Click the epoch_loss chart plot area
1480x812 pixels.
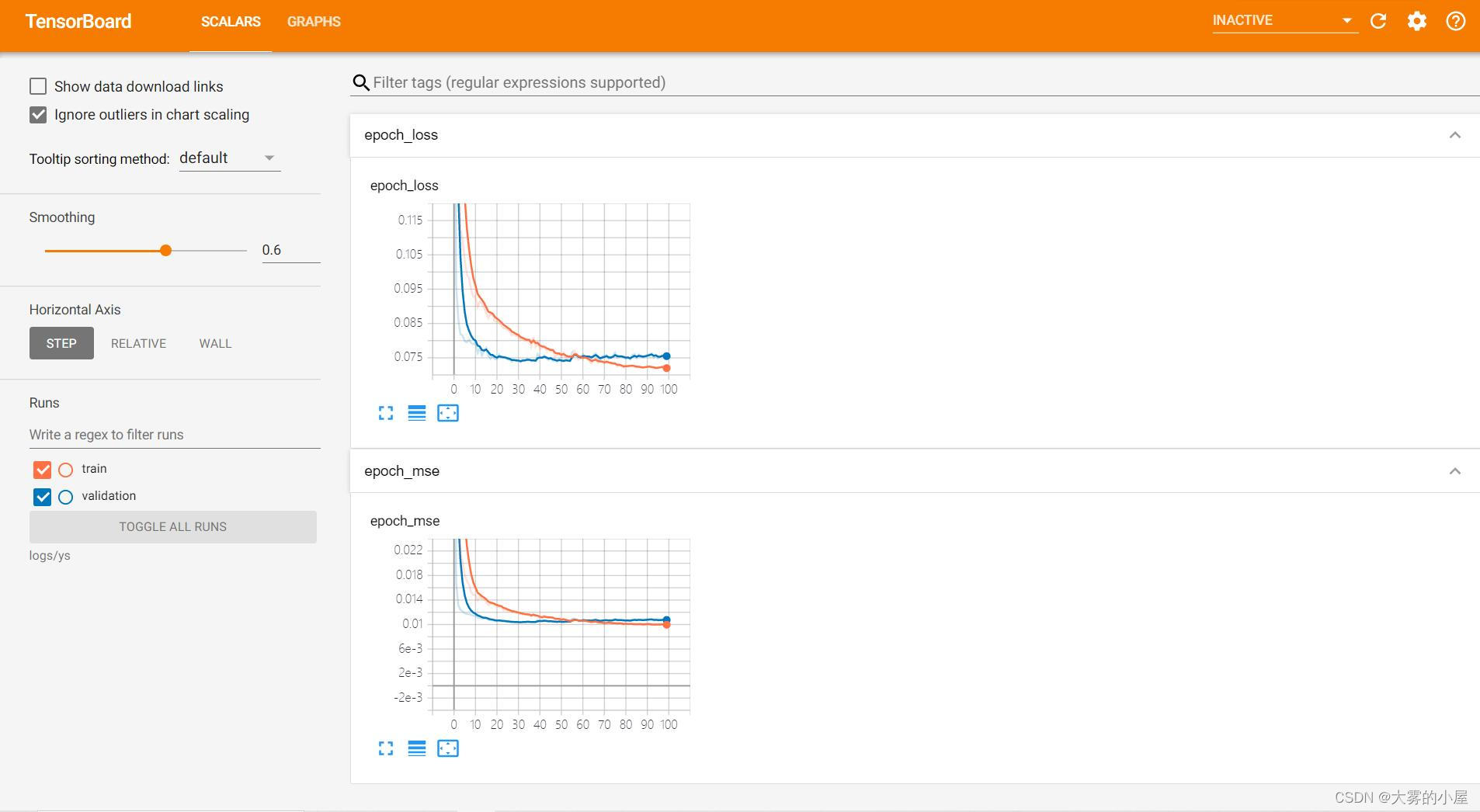pos(561,290)
